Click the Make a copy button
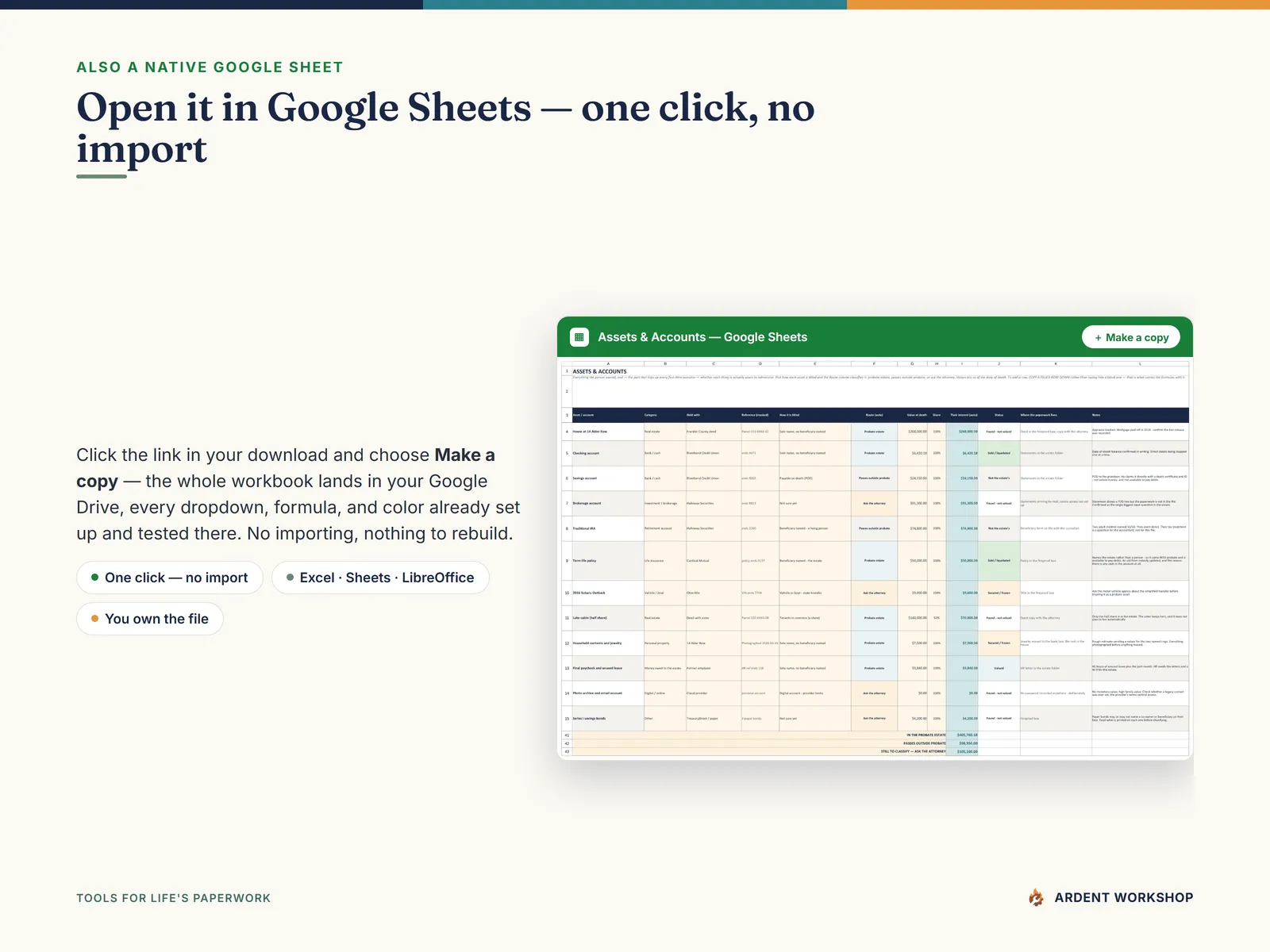Screen dimensions: 1270x952 coord(1131,337)
